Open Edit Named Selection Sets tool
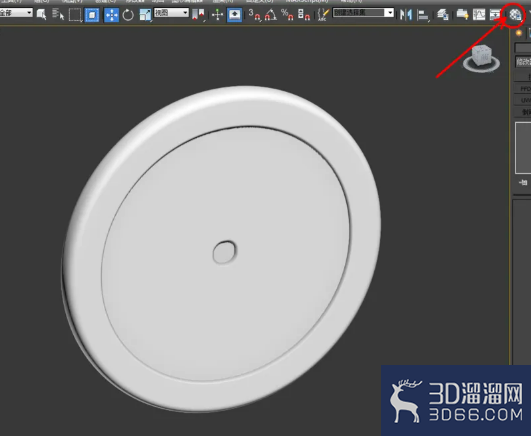The image size is (531, 436). 323,15
